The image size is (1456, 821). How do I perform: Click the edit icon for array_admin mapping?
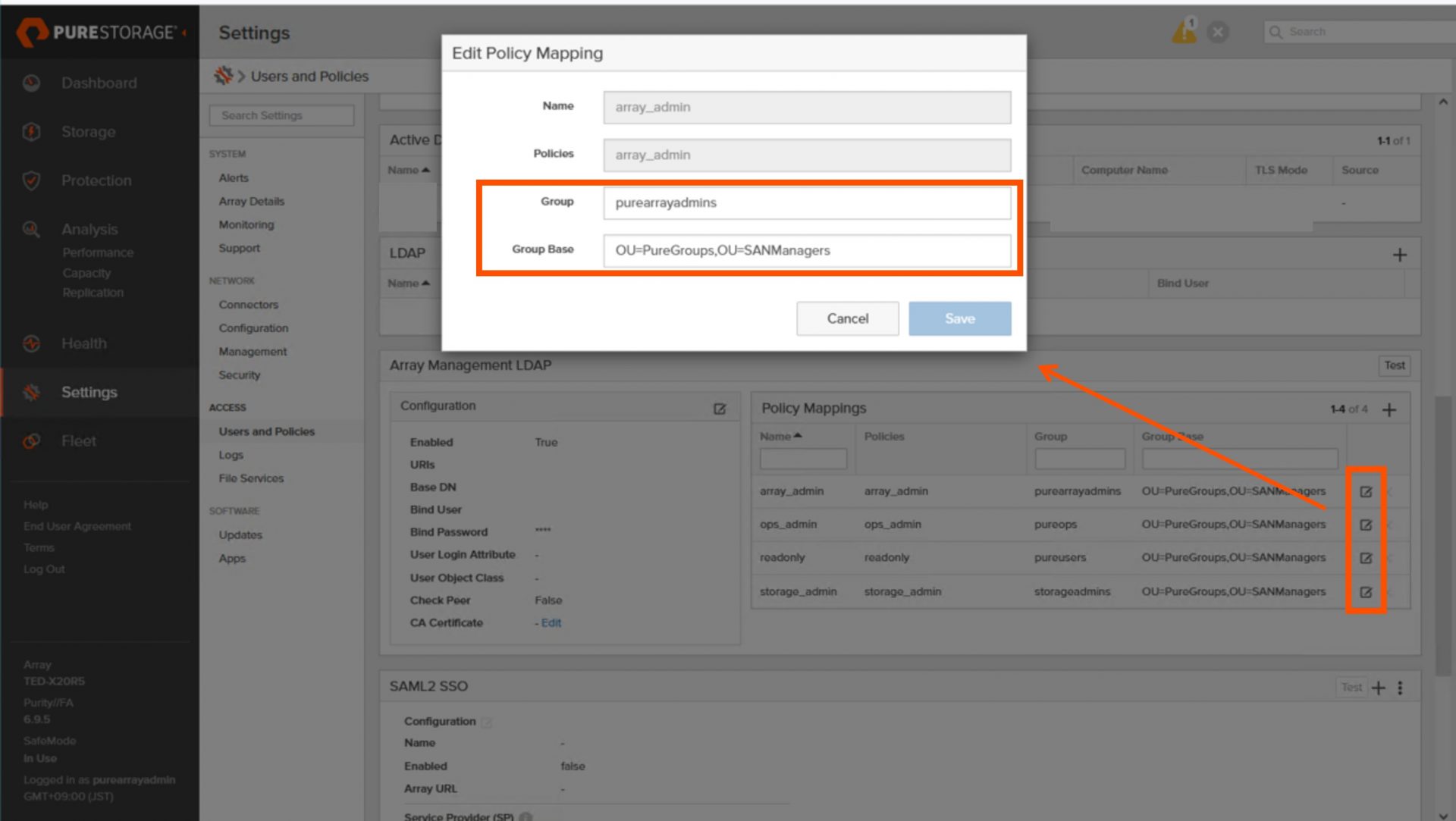tap(1366, 492)
